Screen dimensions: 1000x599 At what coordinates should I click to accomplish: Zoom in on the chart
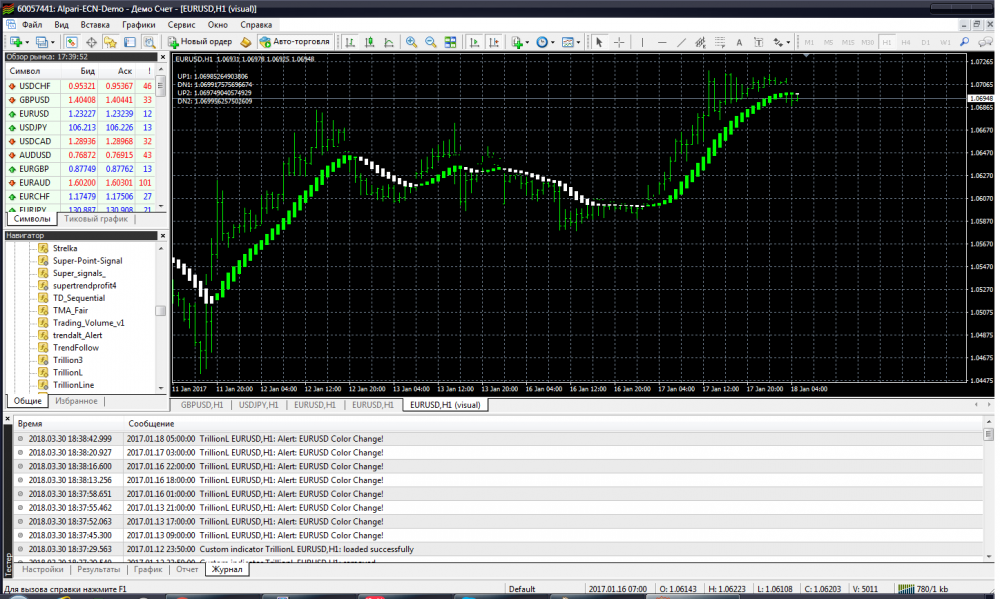pos(411,42)
